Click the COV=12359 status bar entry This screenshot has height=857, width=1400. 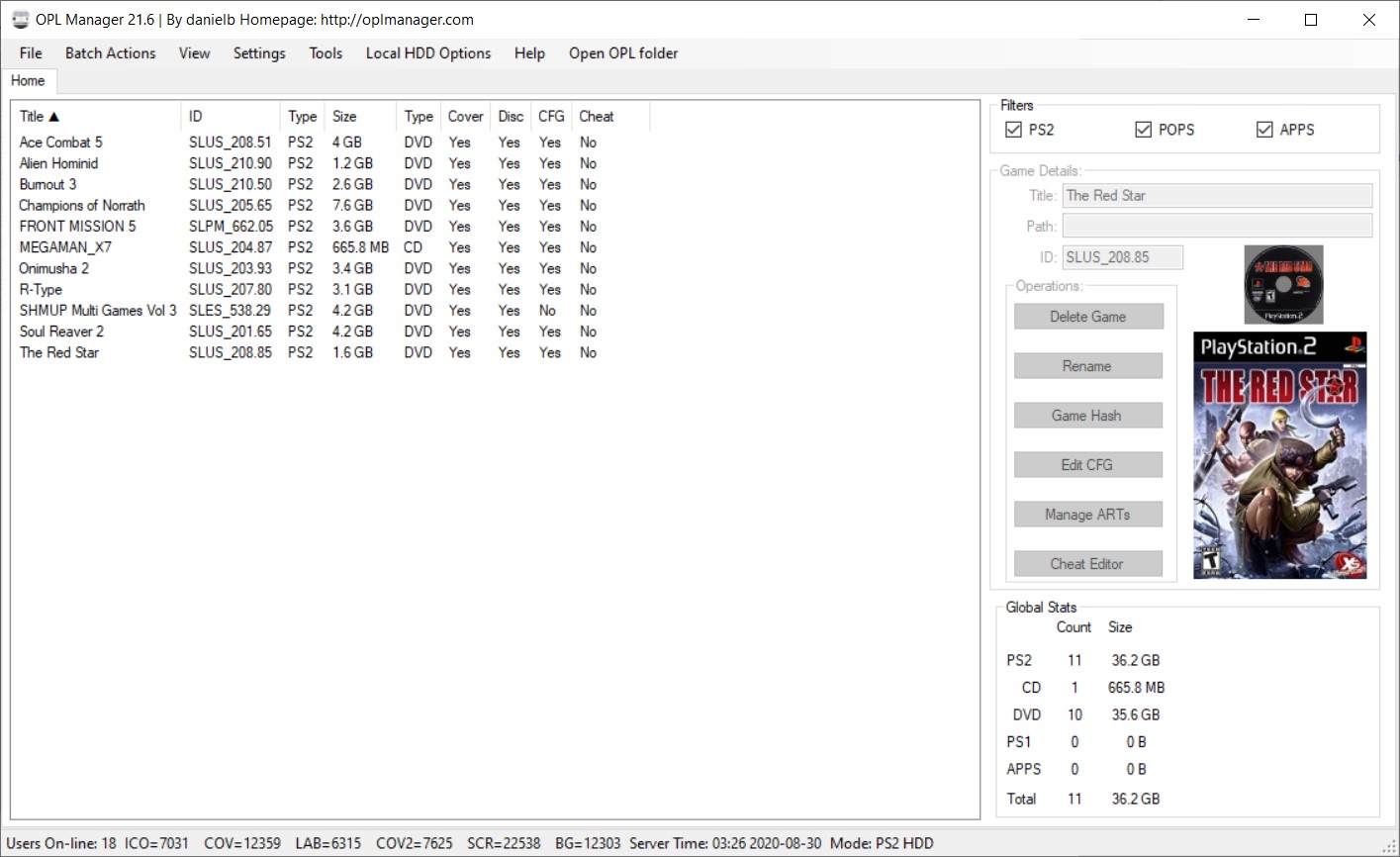(242, 843)
